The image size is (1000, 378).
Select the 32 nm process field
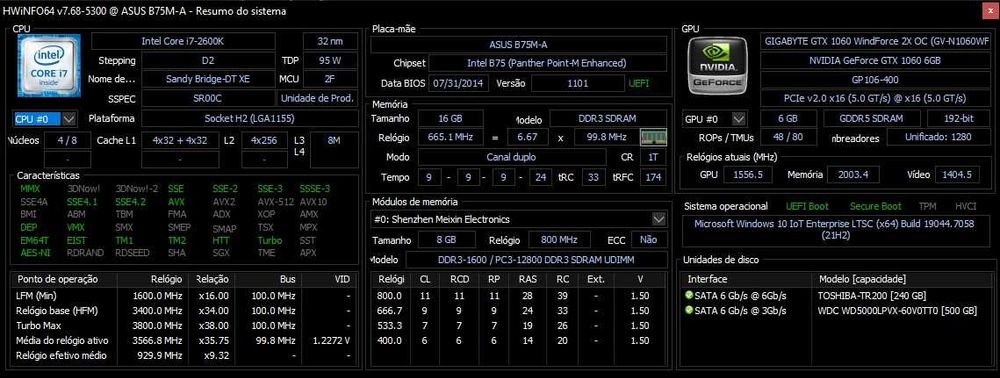coord(330,41)
